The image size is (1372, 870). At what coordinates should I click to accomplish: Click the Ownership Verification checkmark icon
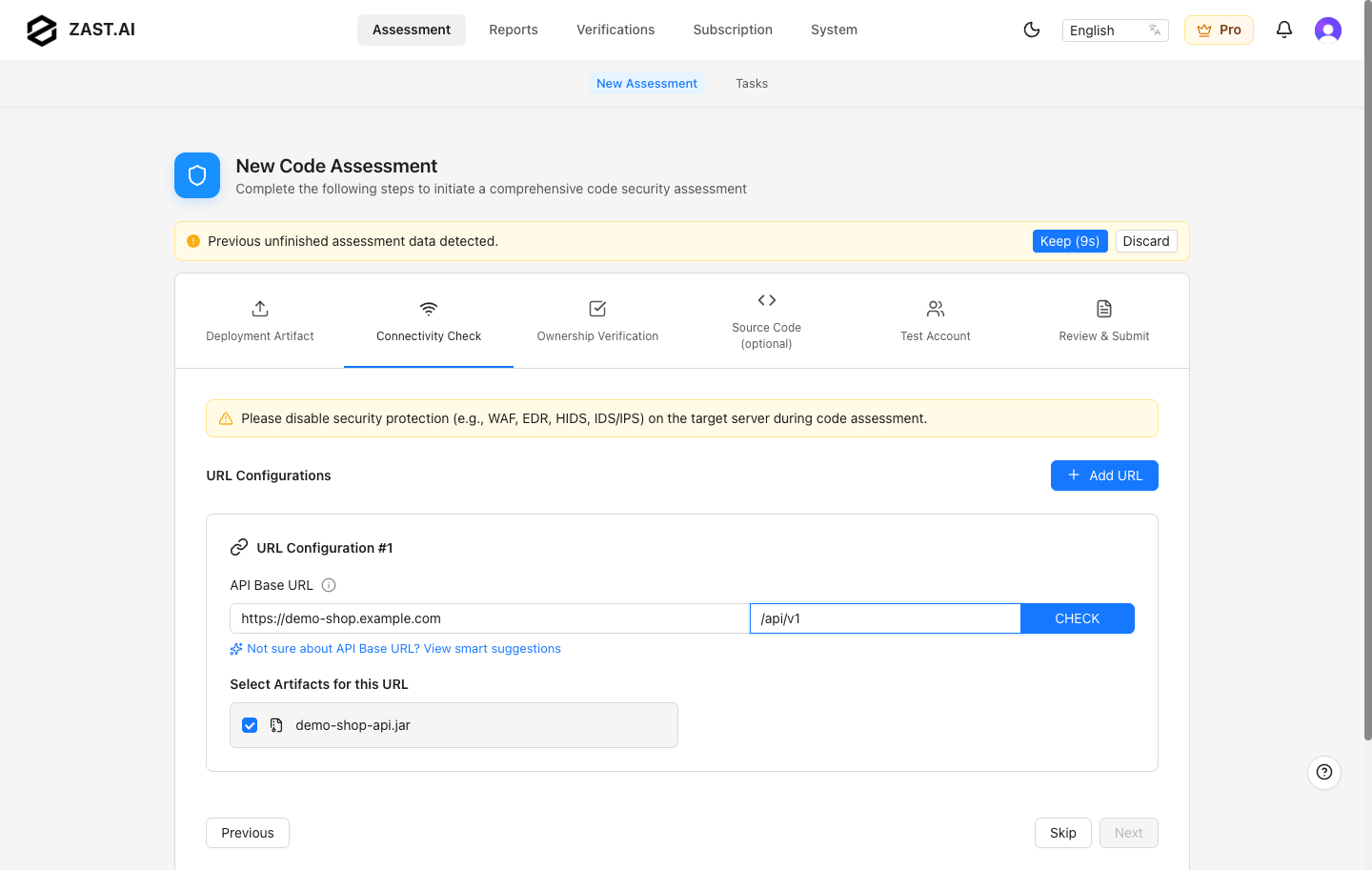point(597,309)
